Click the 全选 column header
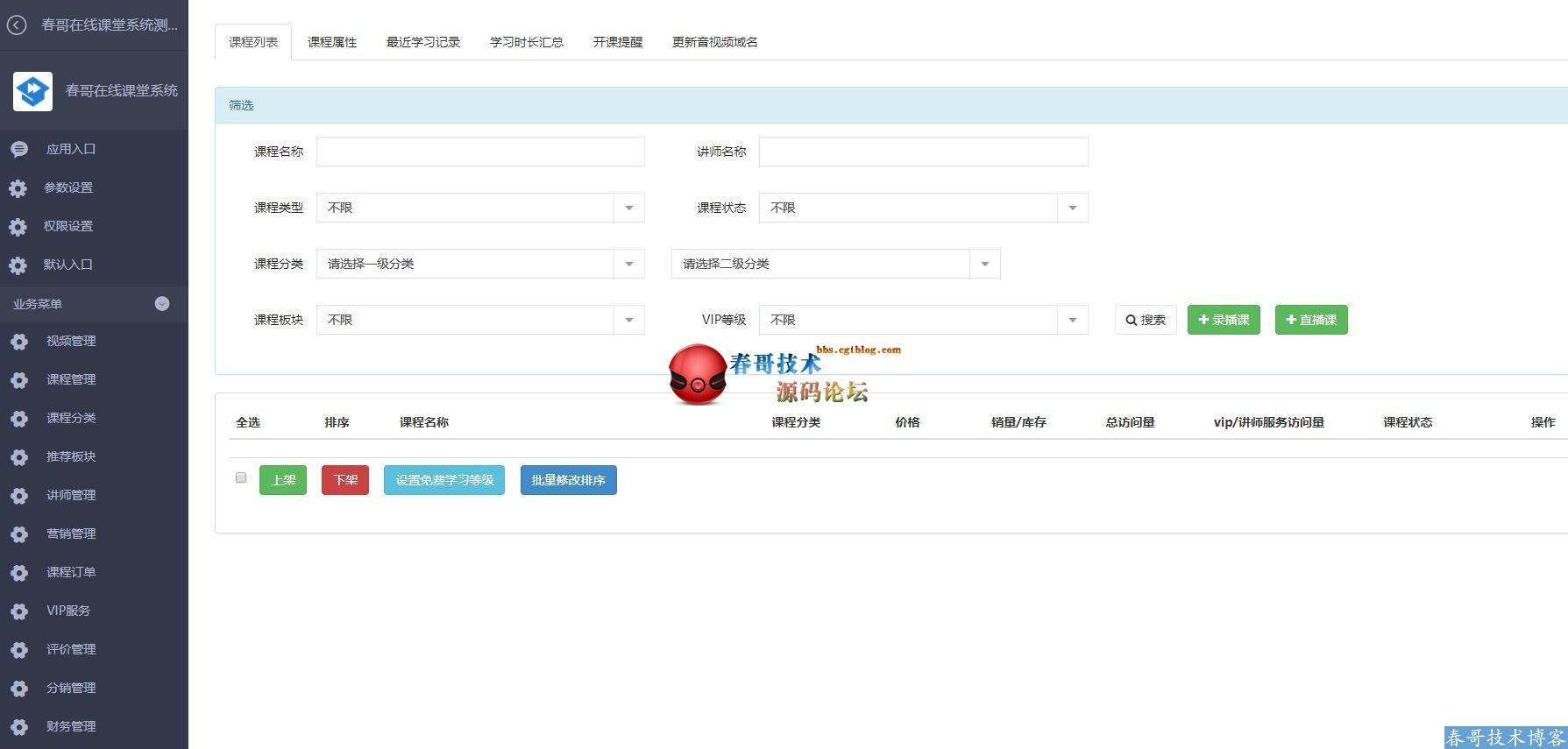This screenshot has width=1568, height=749. (x=248, y=422)
